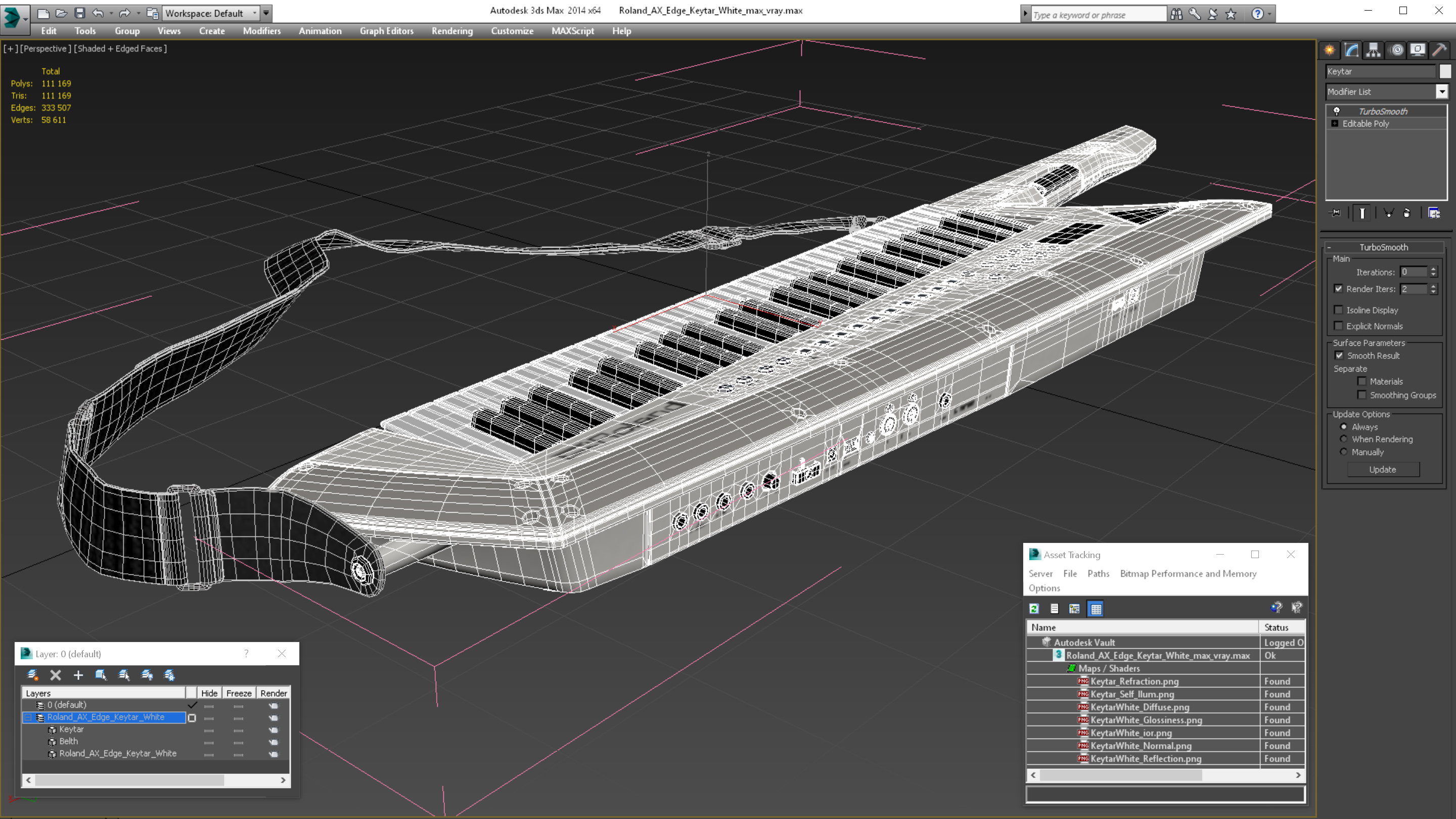Enable Separate by Smoothing Groups checkbox
Screen dimensions: 1456x819
pyautogui.click(x=1362, y=395)
